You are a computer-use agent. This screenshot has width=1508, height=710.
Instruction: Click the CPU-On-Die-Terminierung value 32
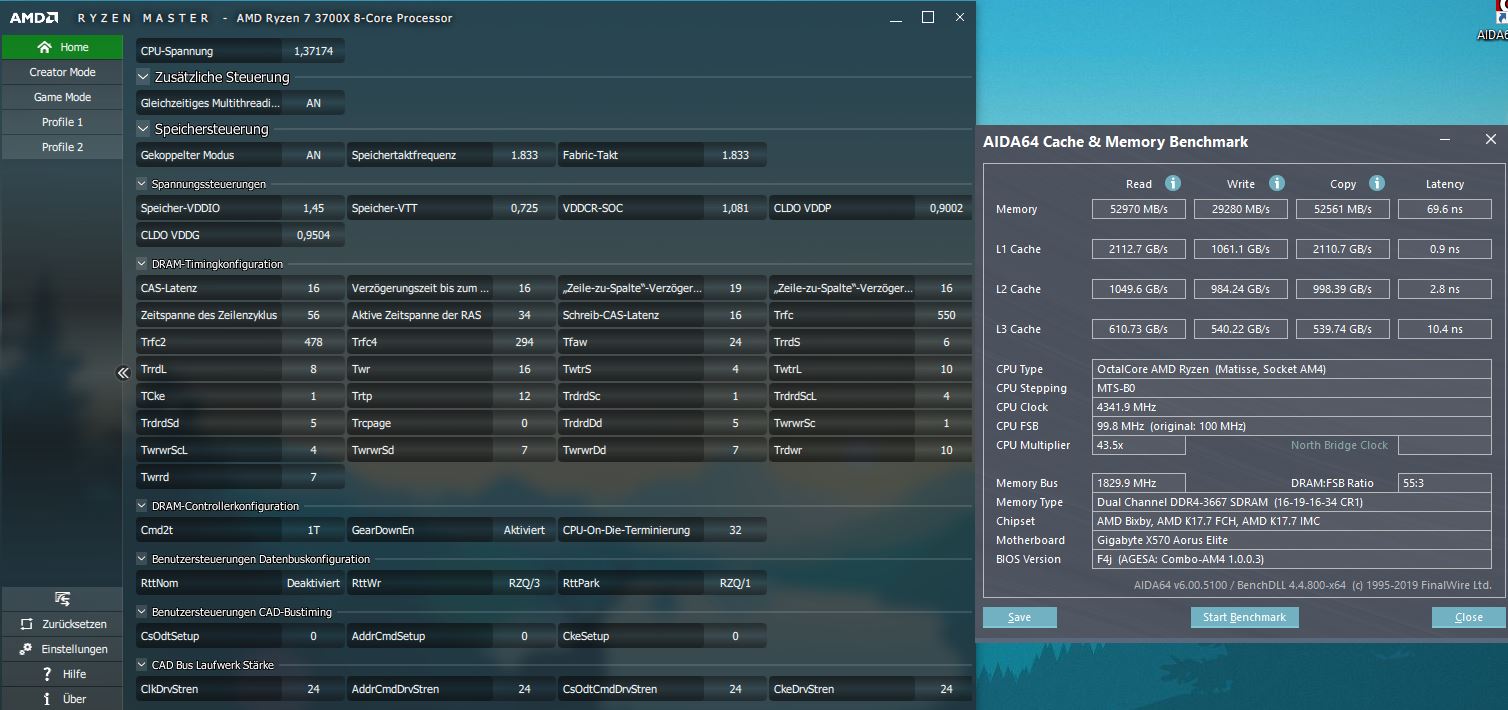[x=735, y=530]
